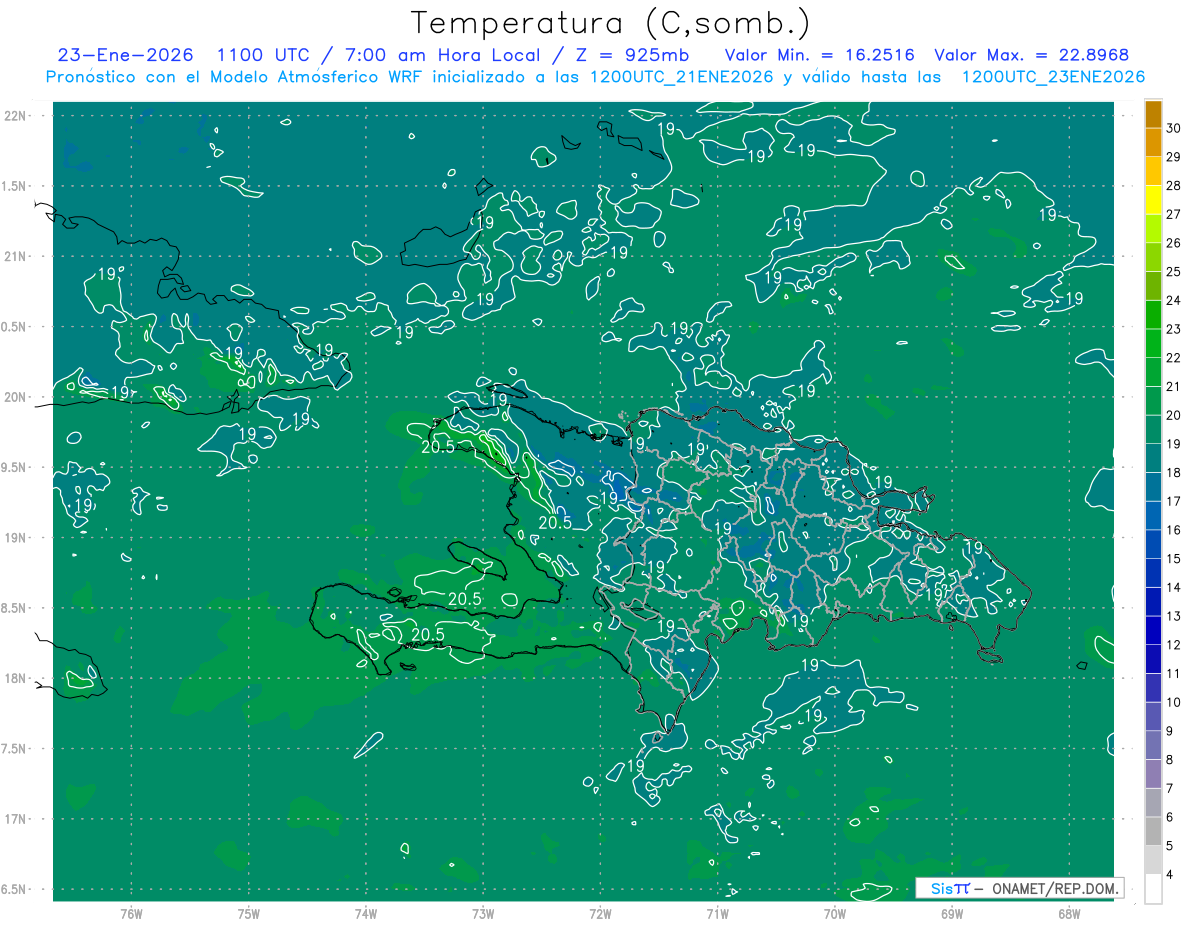Click the '21N' latitude axis label
1200x927 pixels.
click(15, 256)
